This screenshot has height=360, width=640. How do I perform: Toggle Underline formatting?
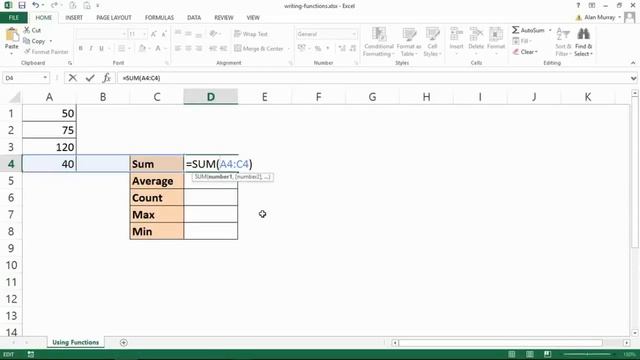(101, 48)
